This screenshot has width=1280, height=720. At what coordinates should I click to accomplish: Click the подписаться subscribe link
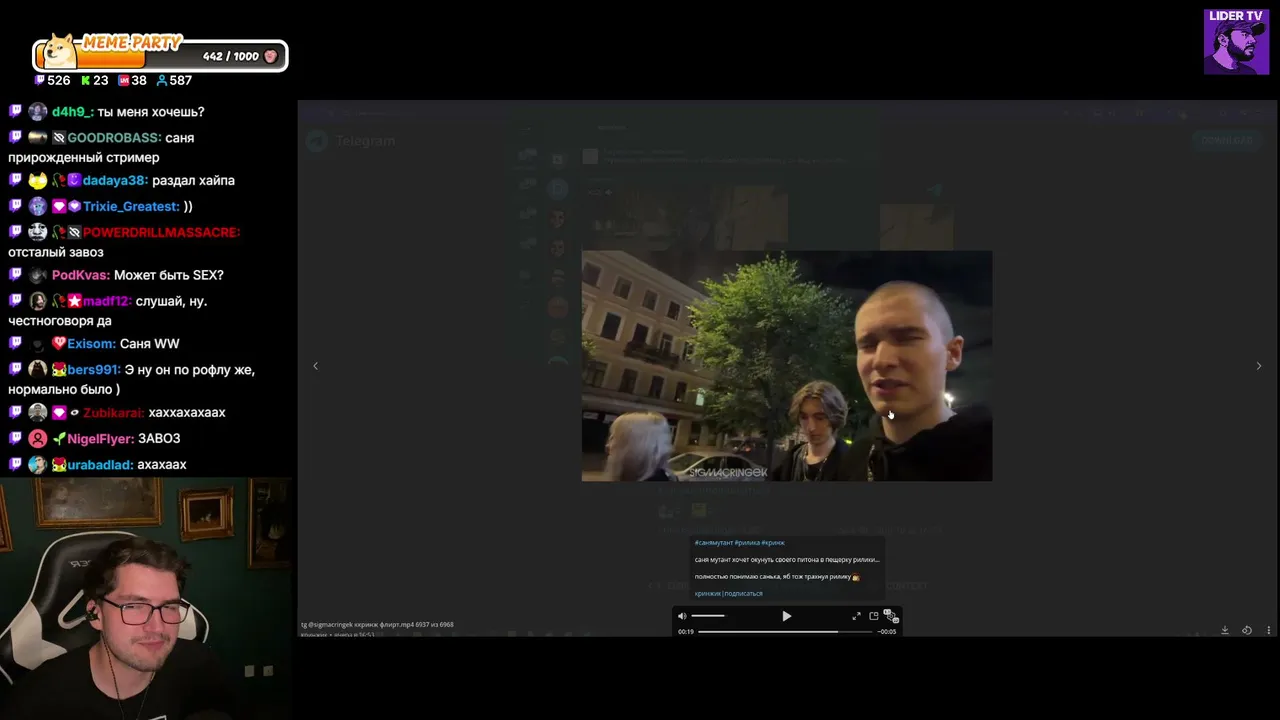(743, 594)
